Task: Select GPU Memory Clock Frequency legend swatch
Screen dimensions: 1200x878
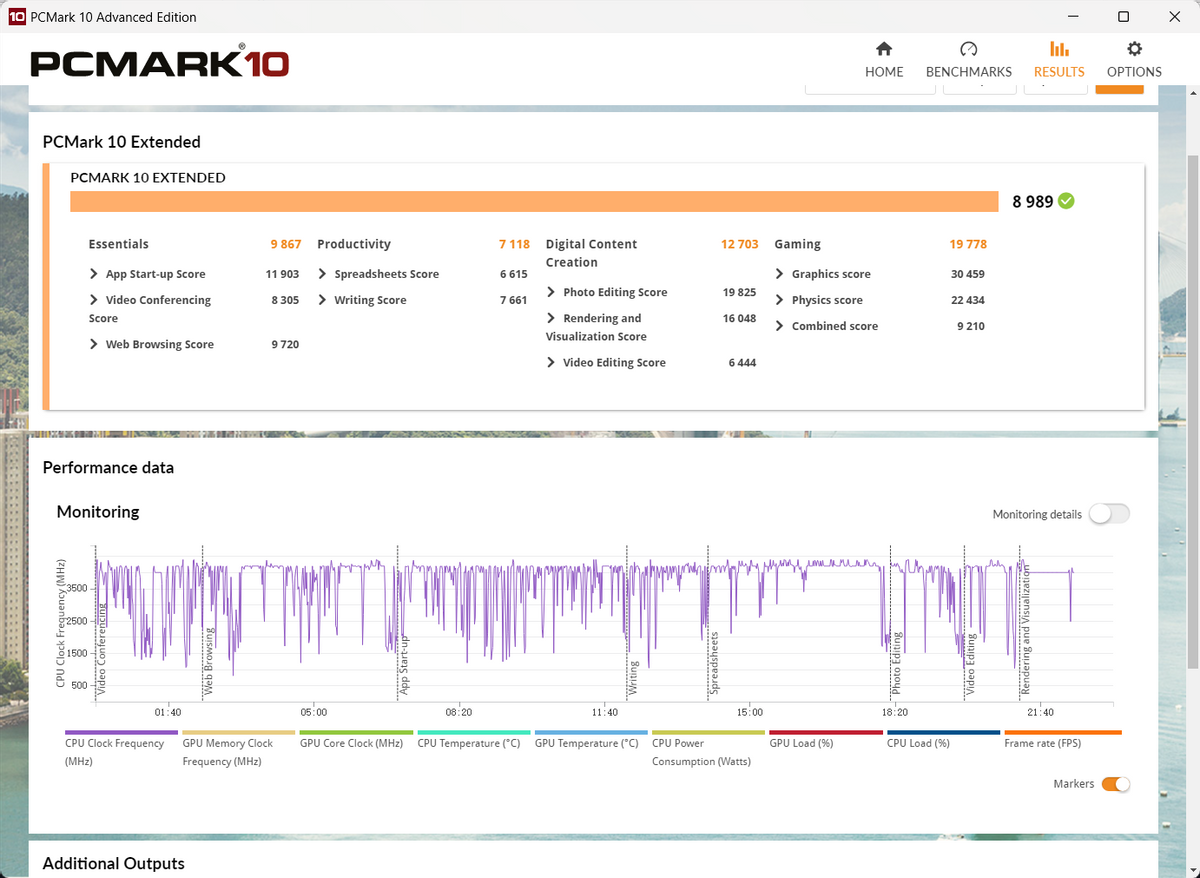Action: 238,733
